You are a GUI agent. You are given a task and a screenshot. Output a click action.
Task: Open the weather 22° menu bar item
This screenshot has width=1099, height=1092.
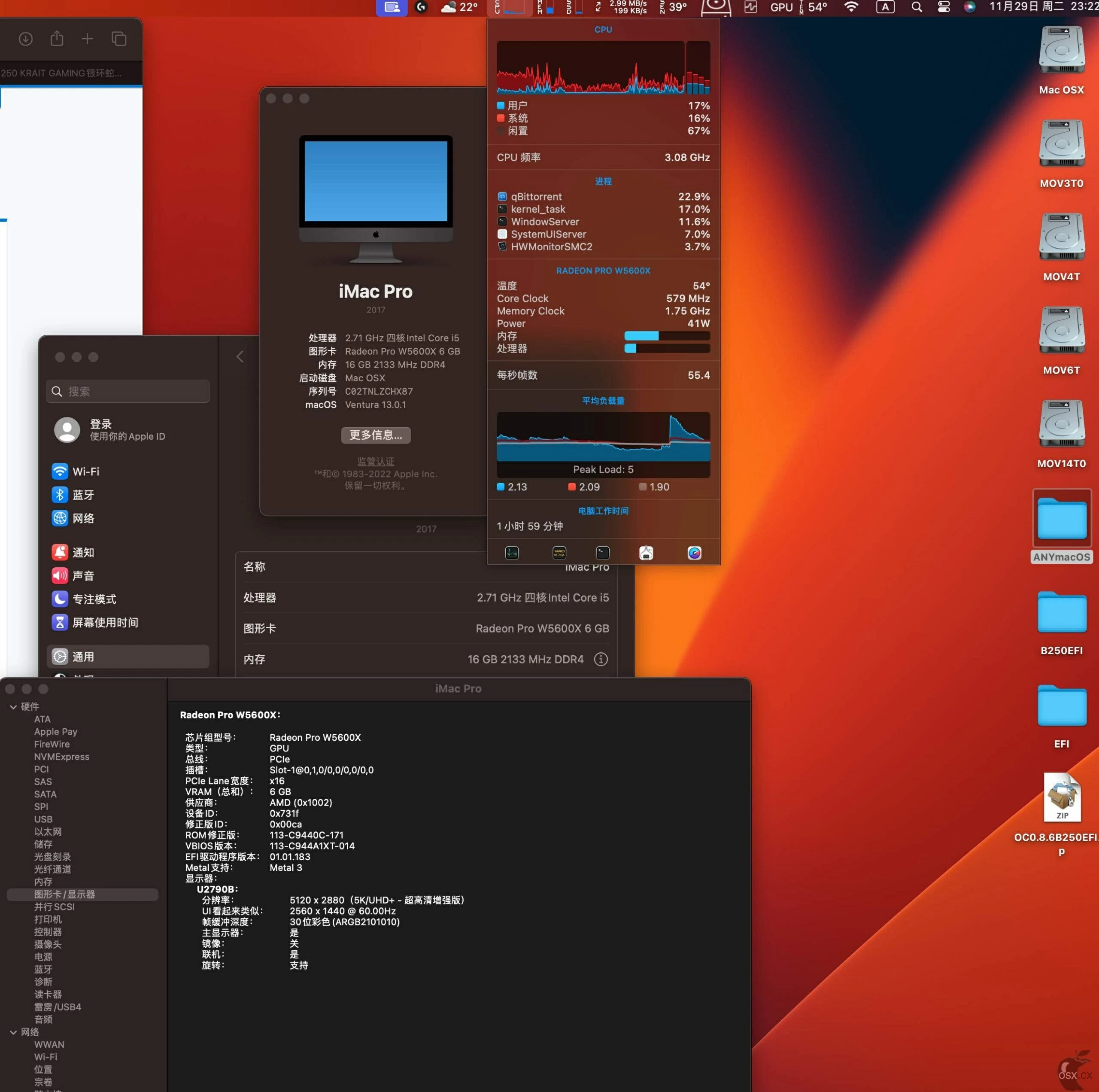(459, 7)
